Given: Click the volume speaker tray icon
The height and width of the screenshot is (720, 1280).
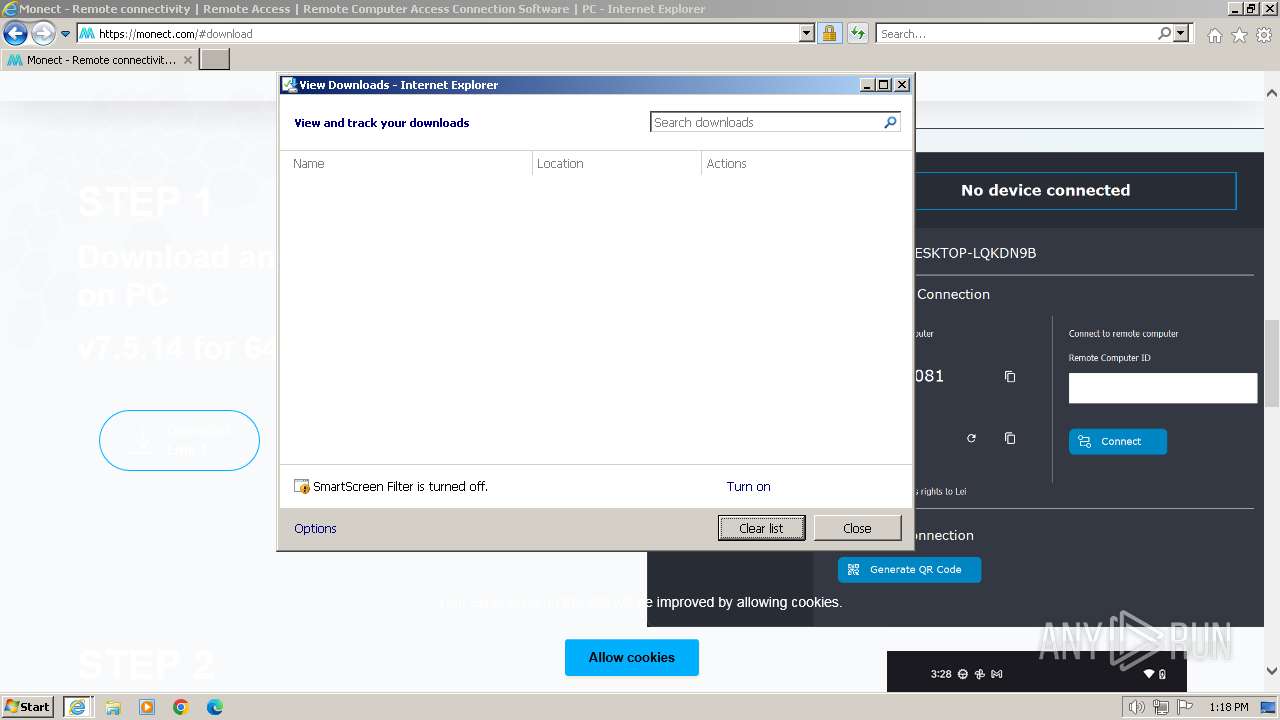Looking at the screenshot, I should [x=1137, y=707].
